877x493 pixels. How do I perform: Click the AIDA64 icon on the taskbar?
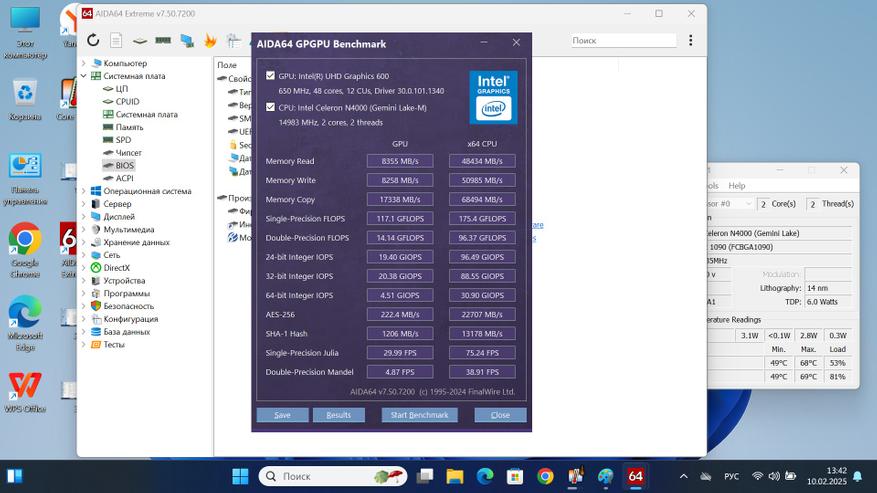click(x=635, y=476)
